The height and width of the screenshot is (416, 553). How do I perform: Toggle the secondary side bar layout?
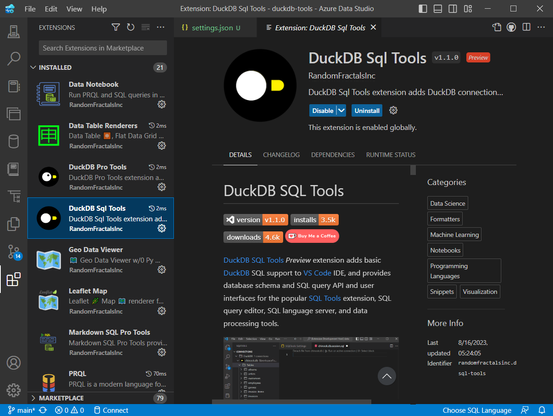click(452, 9)
